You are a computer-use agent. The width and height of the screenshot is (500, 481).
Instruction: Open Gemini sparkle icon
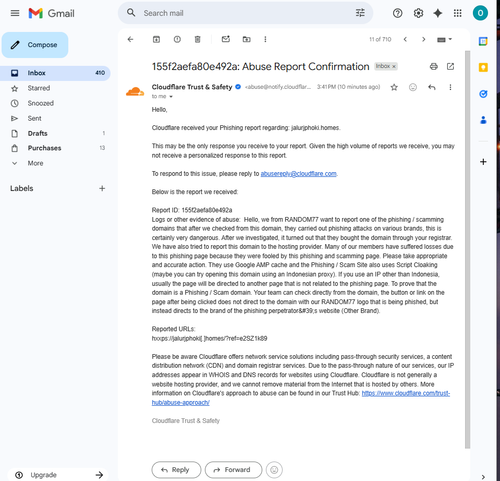tap(438, 13)
